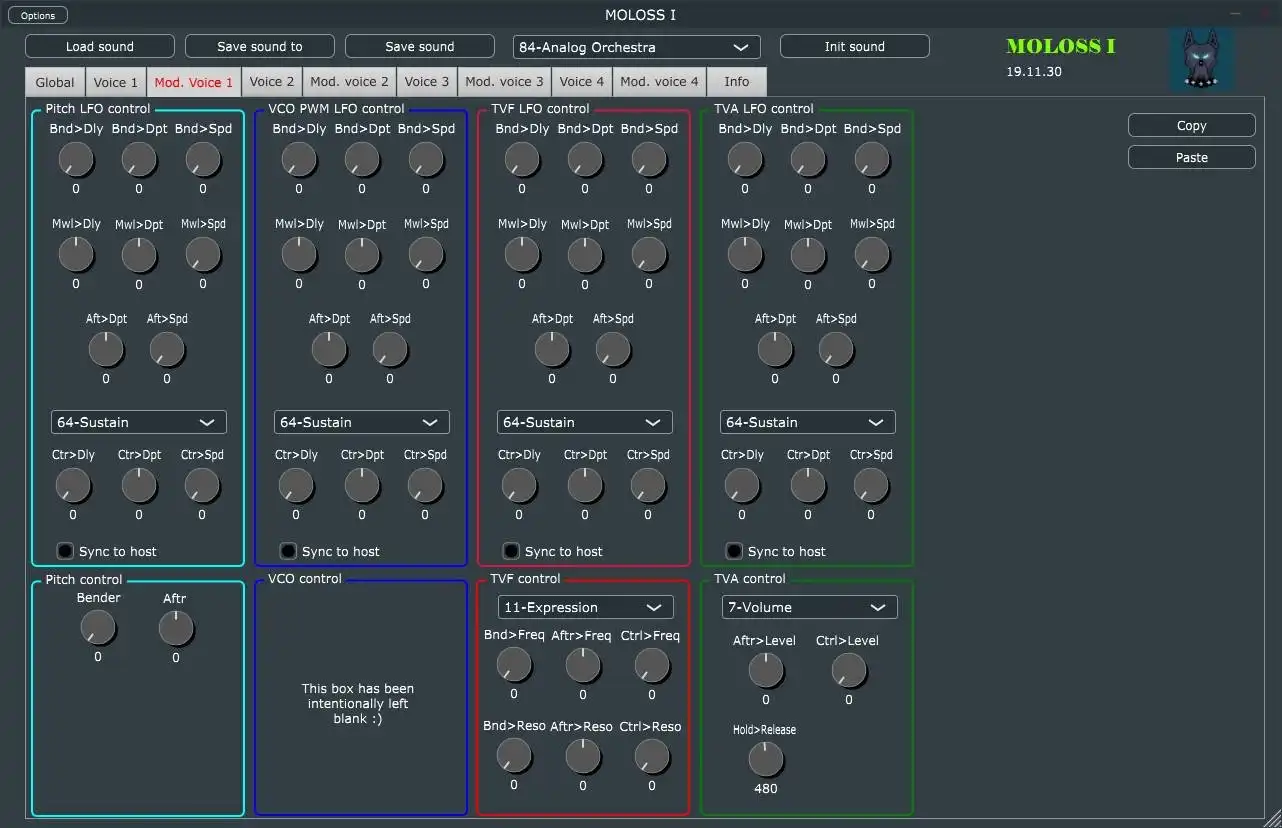Click the Pitch LFO Mwl>Spd knob
This screenshot has width=1282, height=828.
pyautogui.click(x=203, y=254)
